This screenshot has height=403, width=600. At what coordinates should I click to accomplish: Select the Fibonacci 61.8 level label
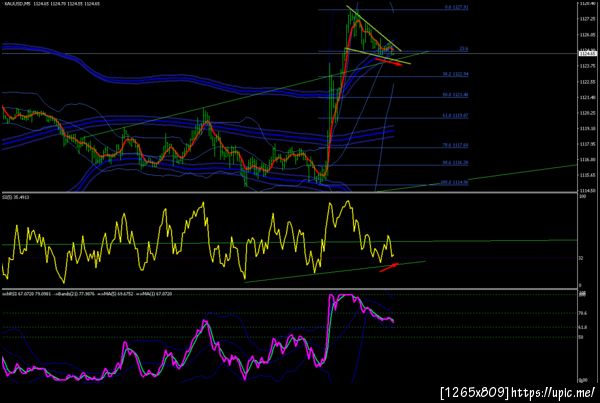(x=455, y=115)
